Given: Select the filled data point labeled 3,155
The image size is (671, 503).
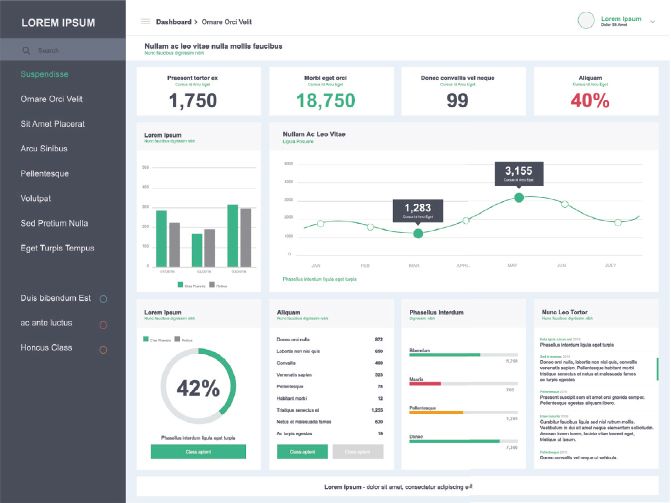Looking at the screenshot, I should (519, 197).
